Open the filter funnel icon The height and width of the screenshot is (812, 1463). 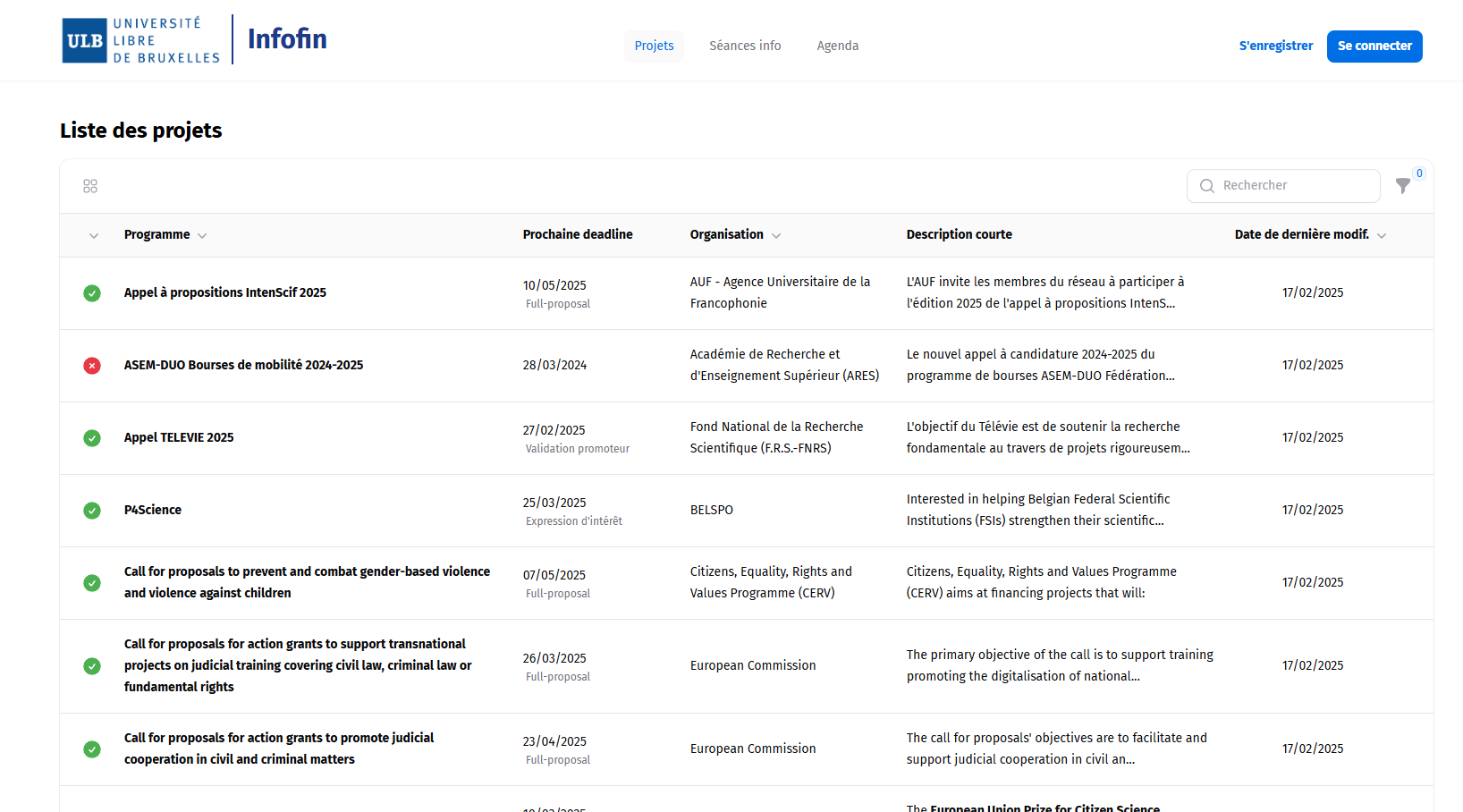click(1403, 186)
